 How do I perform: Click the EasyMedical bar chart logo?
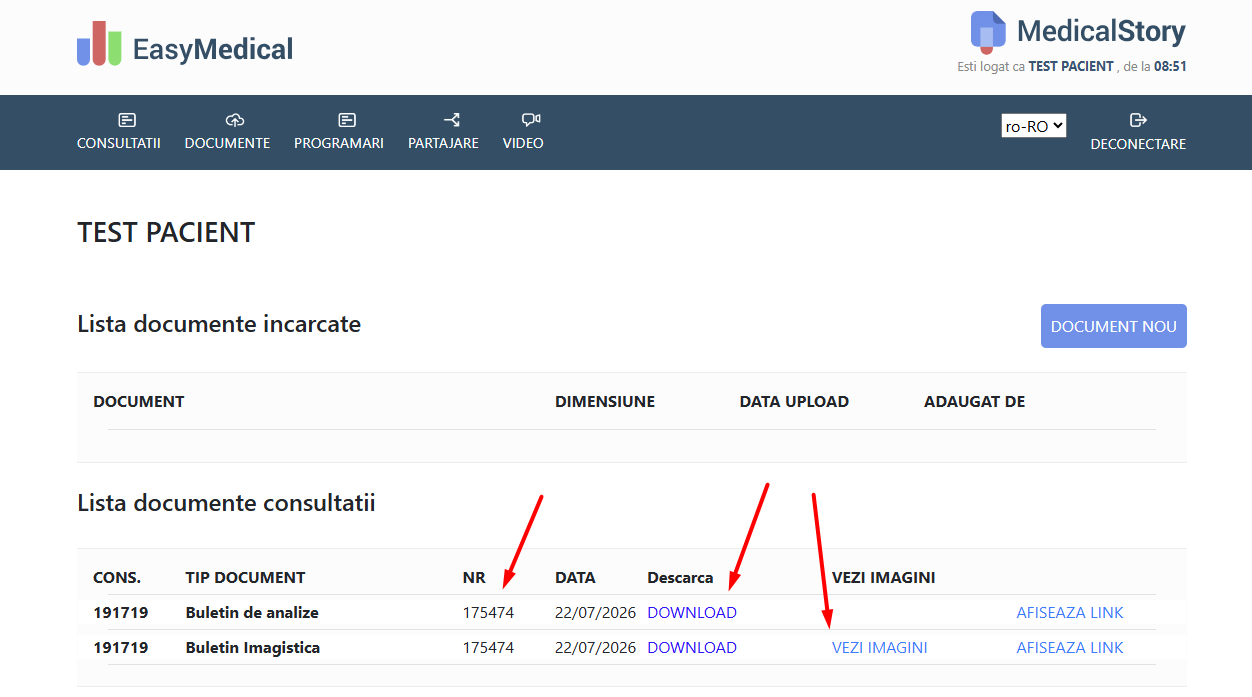click(x=99, y=44)
